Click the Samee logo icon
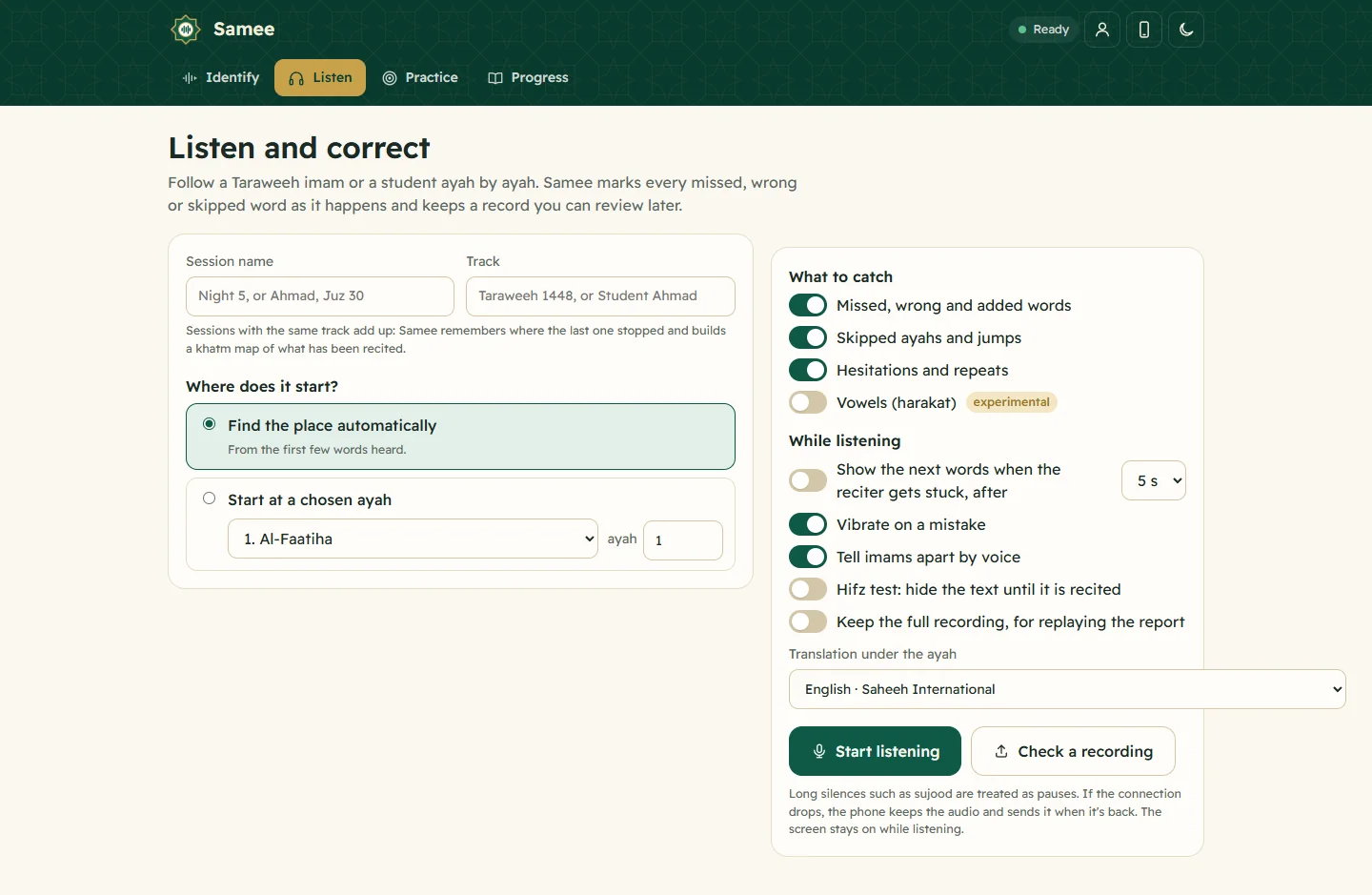The image size is (1372, 895). (x=186, y=30)
